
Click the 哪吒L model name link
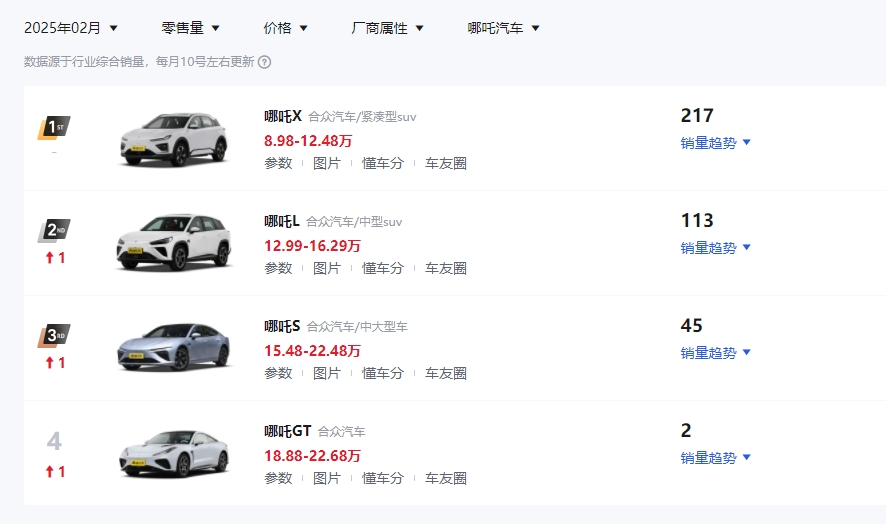click(x=281, y=221)
